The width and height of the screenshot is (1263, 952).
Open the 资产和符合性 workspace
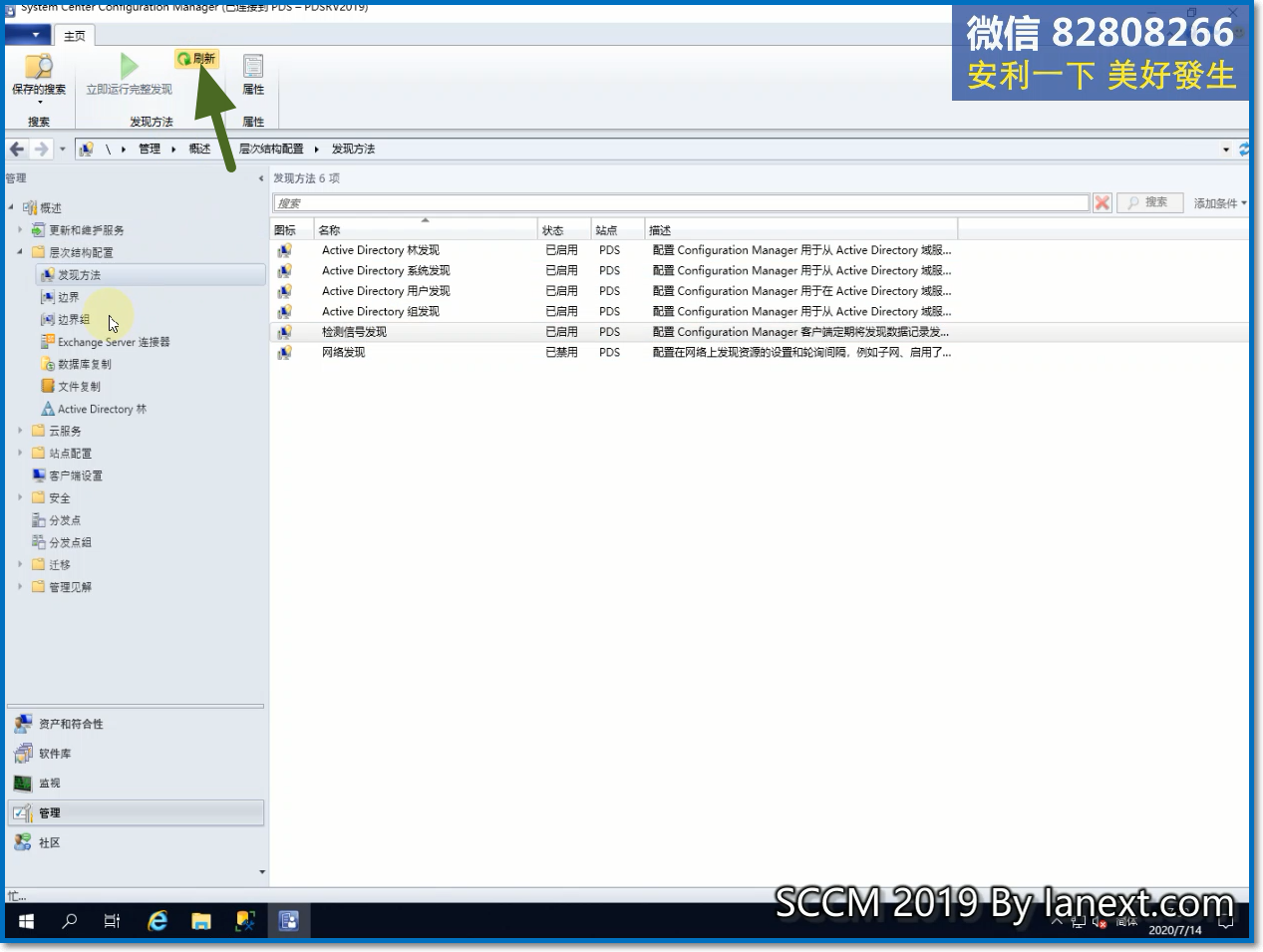pos(136,725)
